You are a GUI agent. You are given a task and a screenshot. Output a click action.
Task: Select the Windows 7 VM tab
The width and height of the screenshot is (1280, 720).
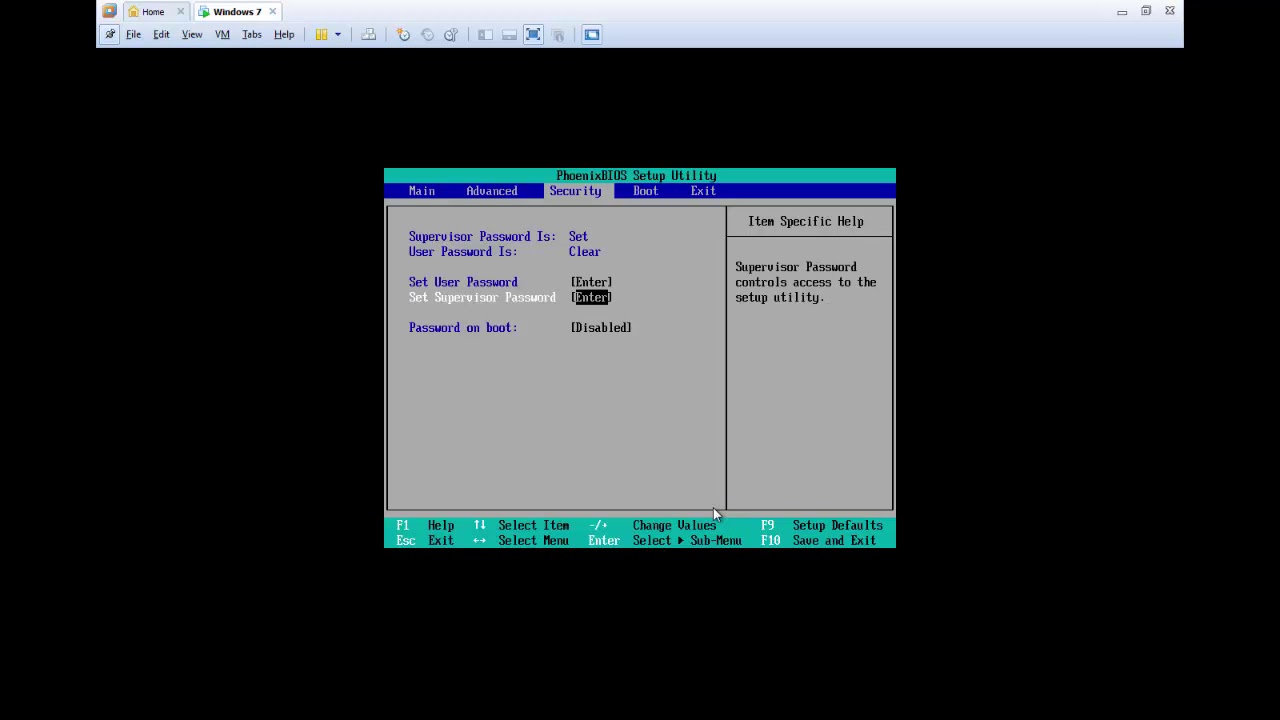(237, 12)
